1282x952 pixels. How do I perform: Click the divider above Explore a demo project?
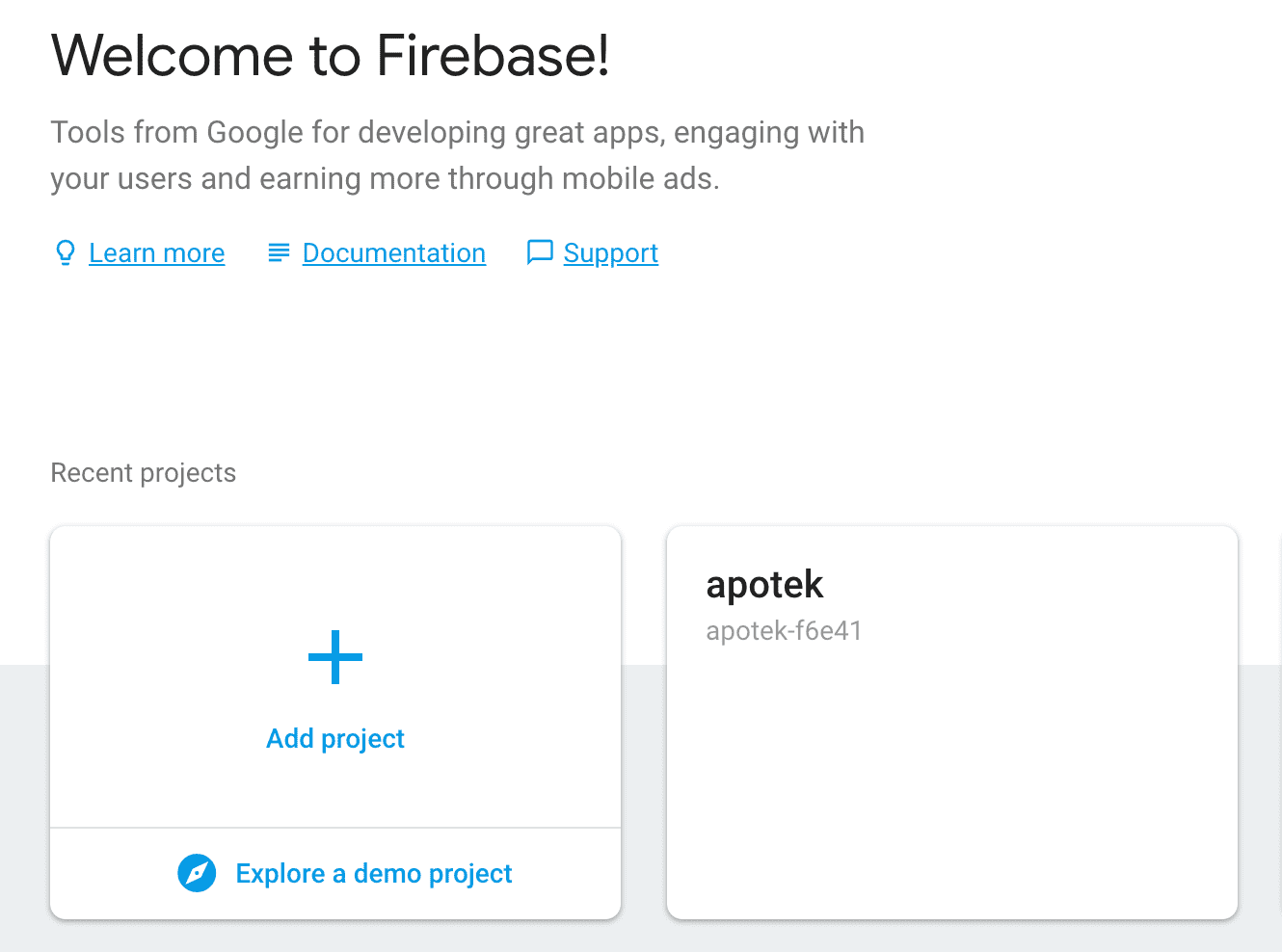(x=335, y=828)
